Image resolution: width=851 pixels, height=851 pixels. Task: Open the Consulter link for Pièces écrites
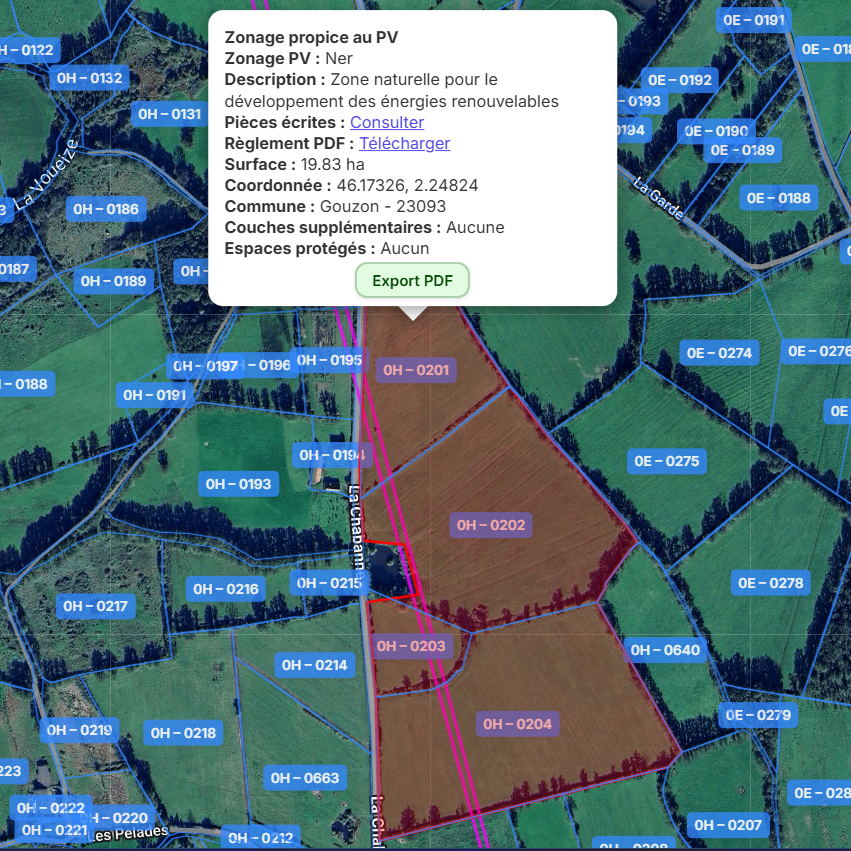click(x=386, y=122)
